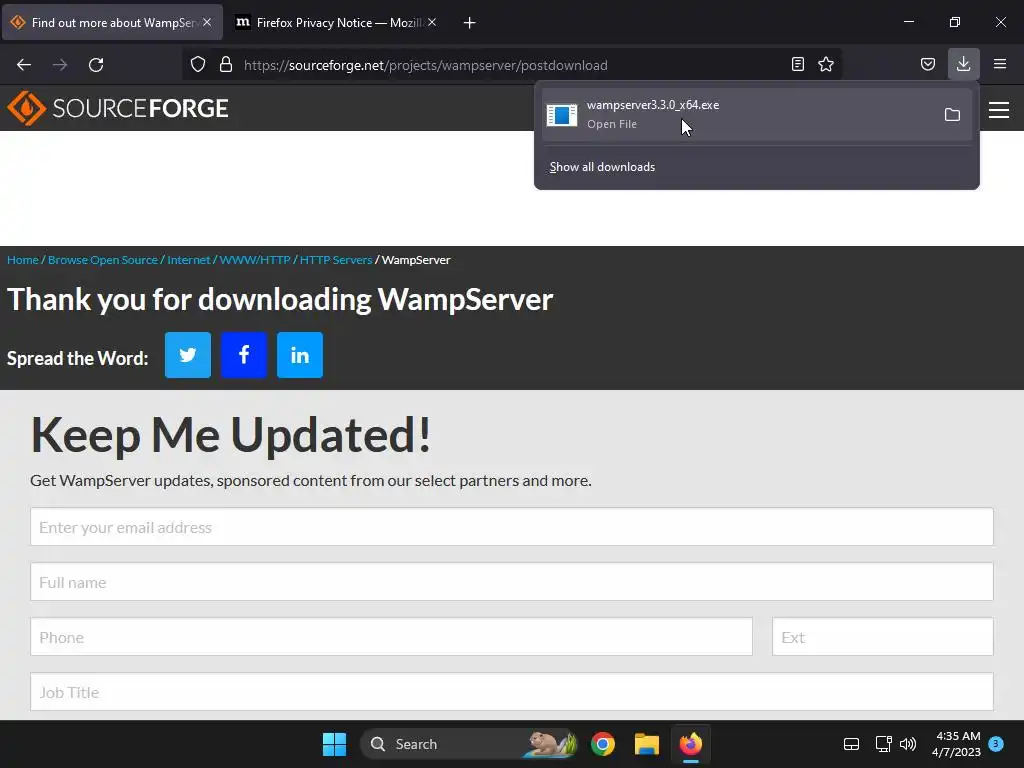Open network status tray icon
The image size is (1024, 768).
pos(883,744)
